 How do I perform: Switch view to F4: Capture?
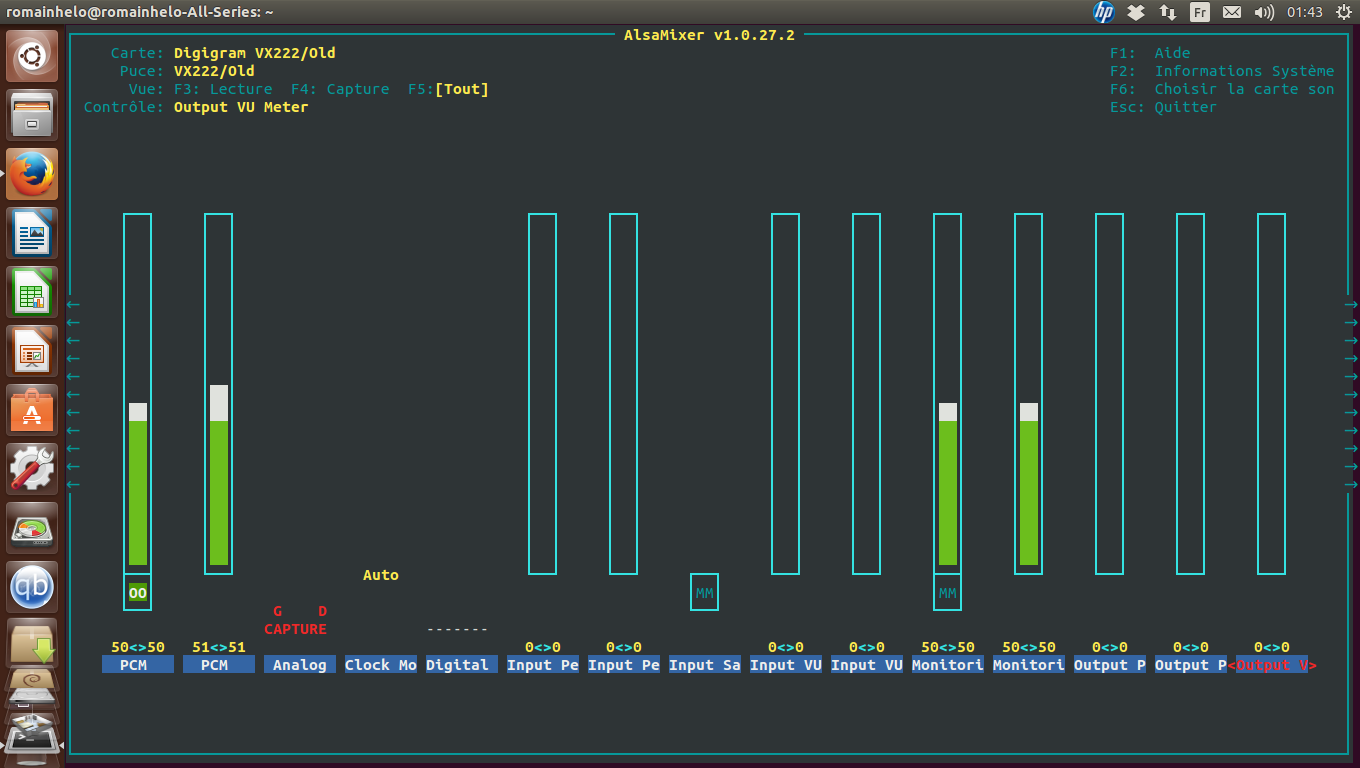click(340, 89)
